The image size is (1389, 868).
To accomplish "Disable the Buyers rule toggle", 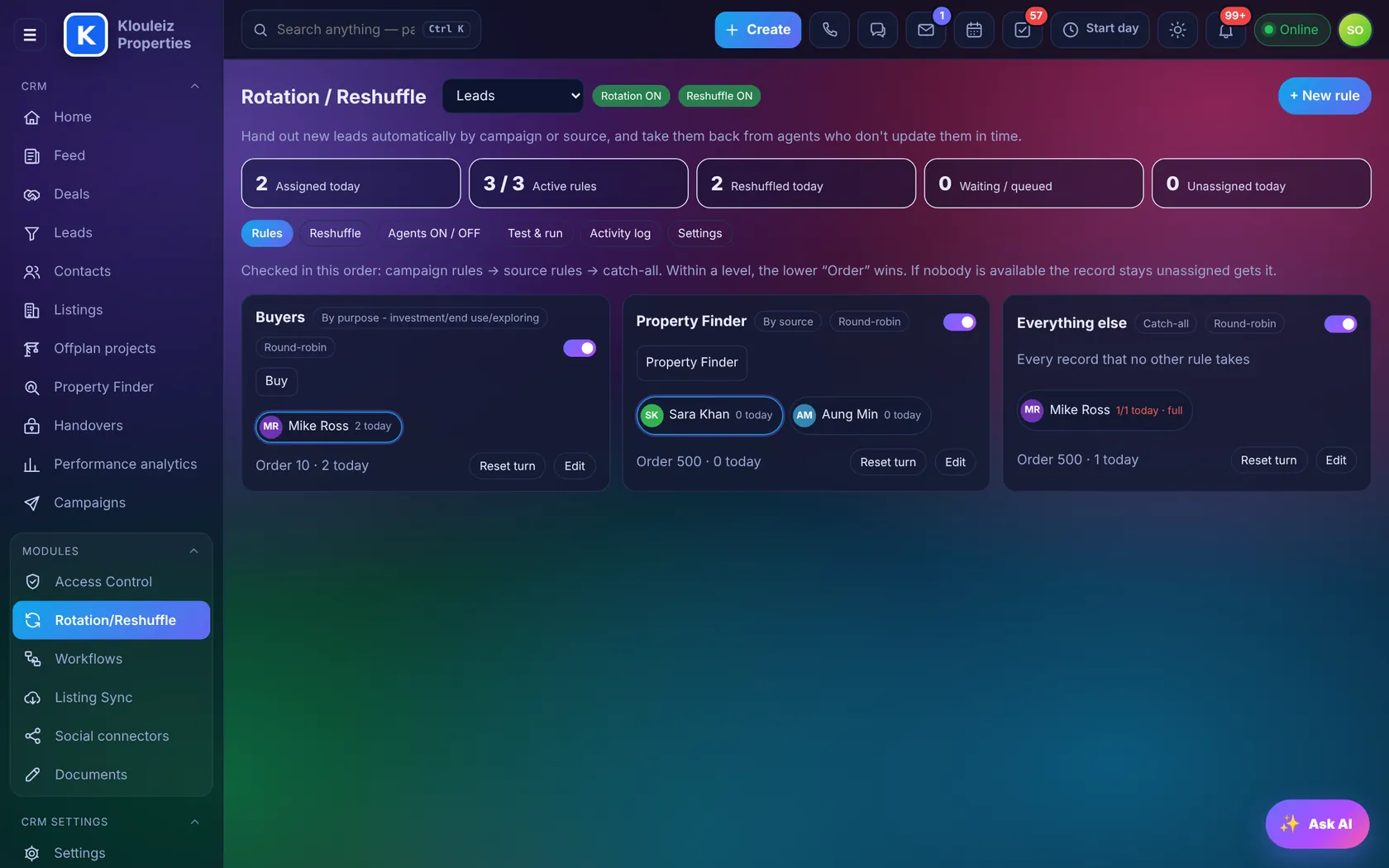I will (580, 348).
